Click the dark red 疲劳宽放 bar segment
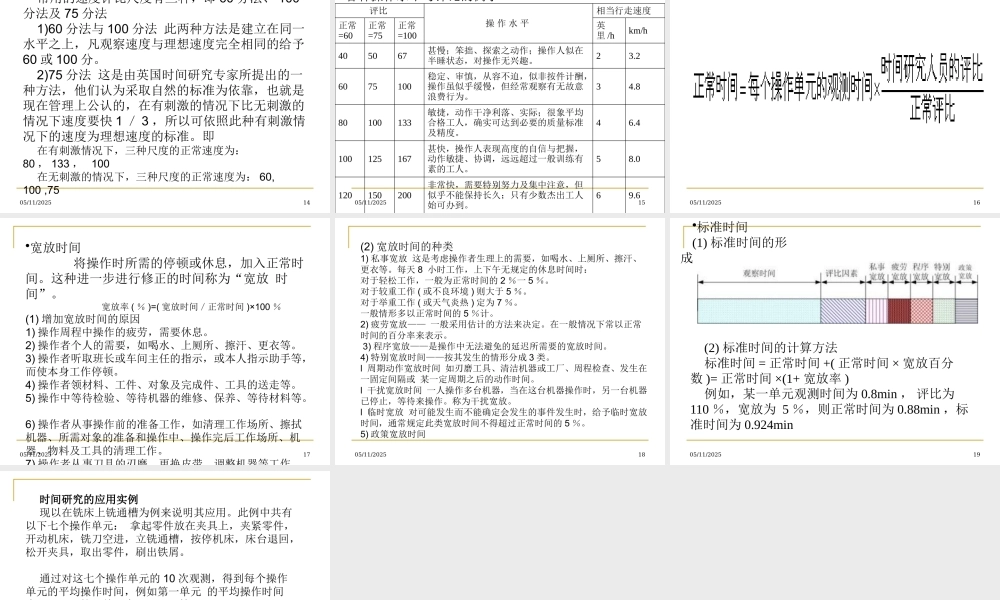 pos(899,311)
